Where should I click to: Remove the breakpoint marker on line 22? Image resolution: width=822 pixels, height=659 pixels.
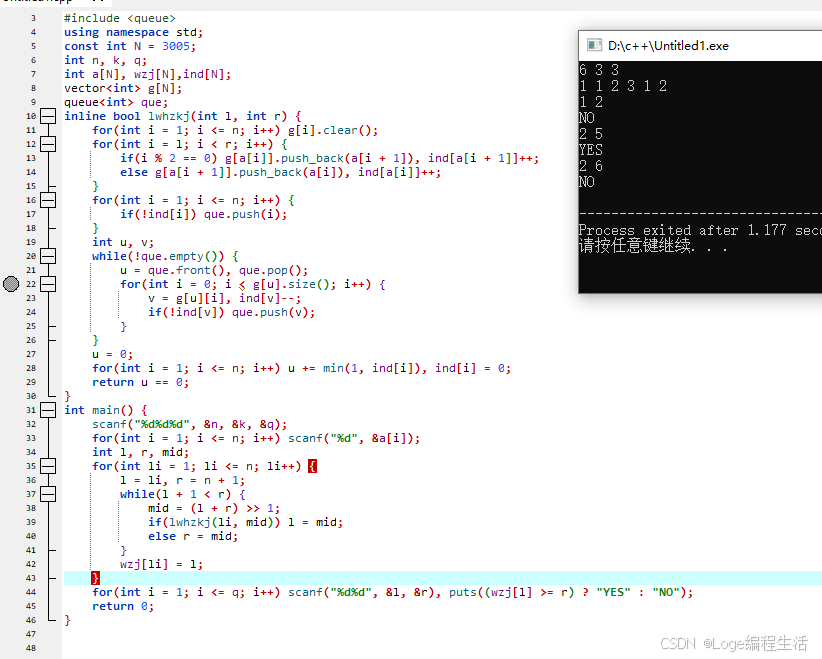tap(11, 284)
